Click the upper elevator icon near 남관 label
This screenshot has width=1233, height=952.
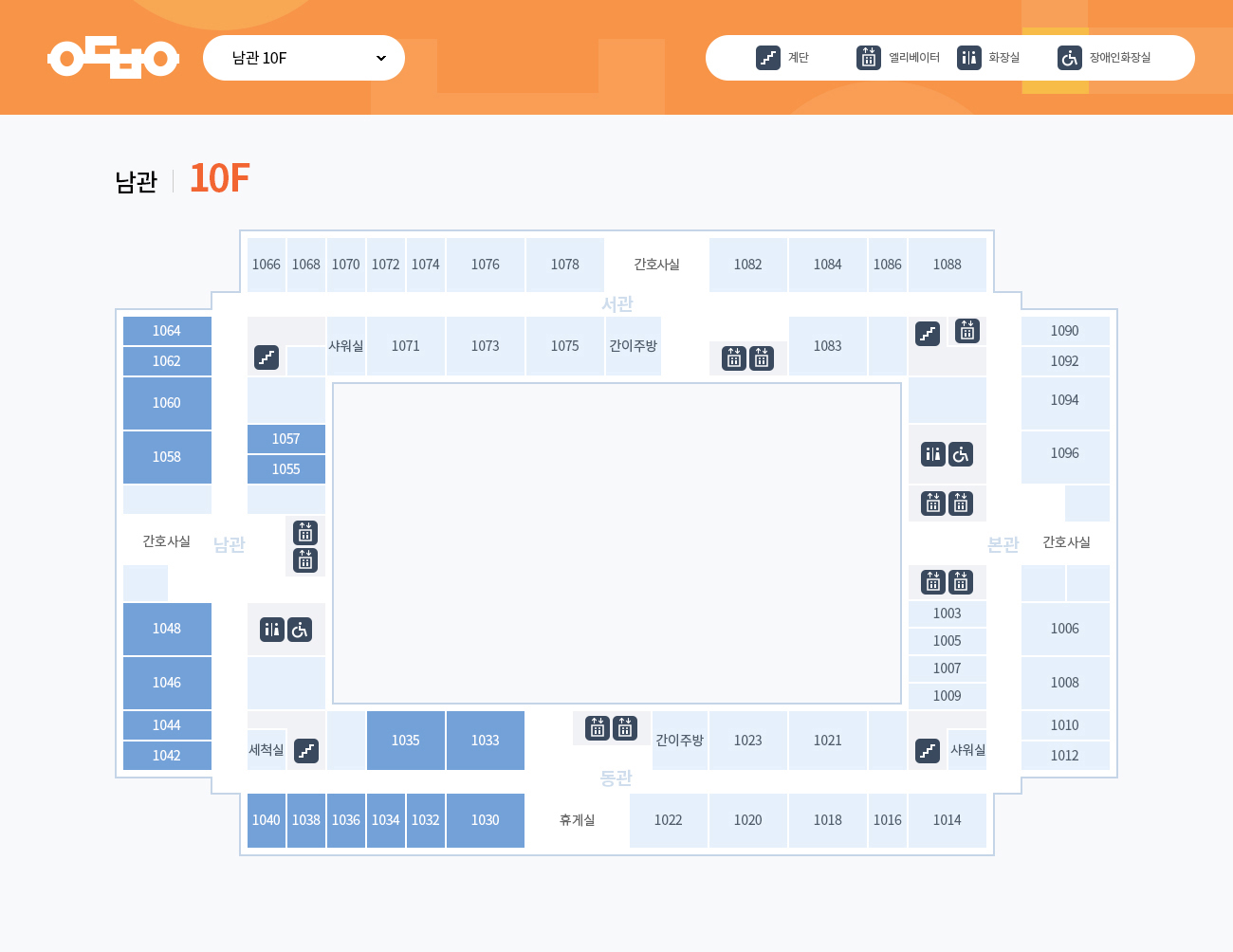click(305, 532)
